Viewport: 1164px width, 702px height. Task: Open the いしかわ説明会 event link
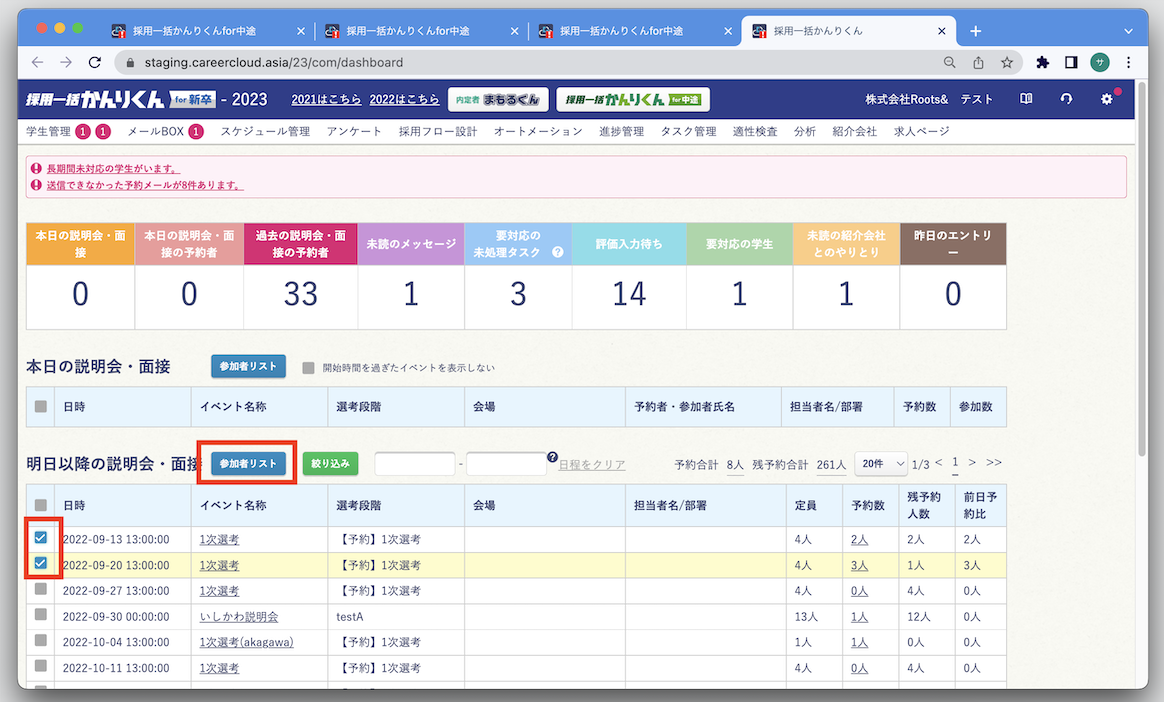pos(238,617)
